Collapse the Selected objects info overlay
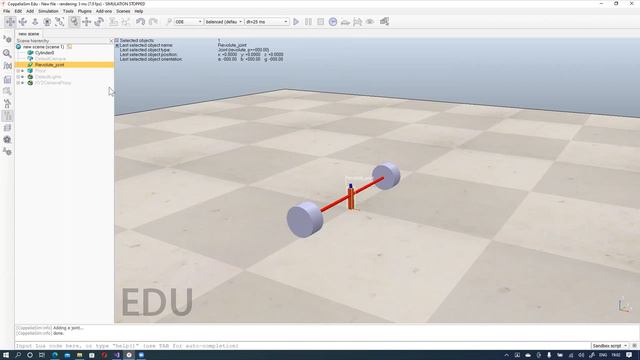This screenshot has height=360, width=640. [x=116, y=40]
